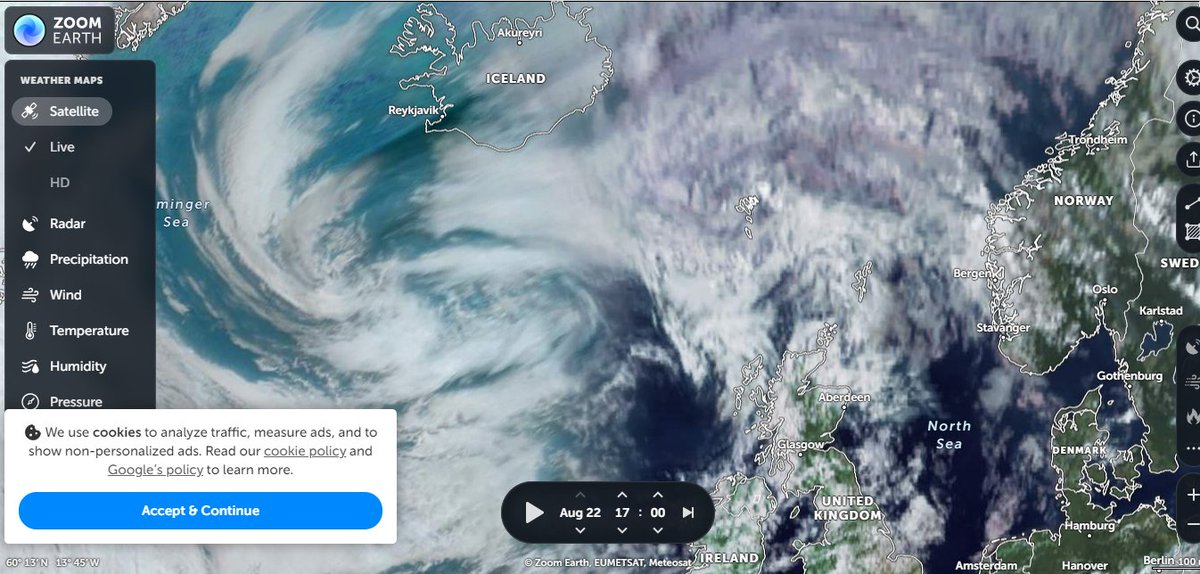The image size is (1200, 574).
Task: Select the Satellite weather map
Action: pos(62,111)
